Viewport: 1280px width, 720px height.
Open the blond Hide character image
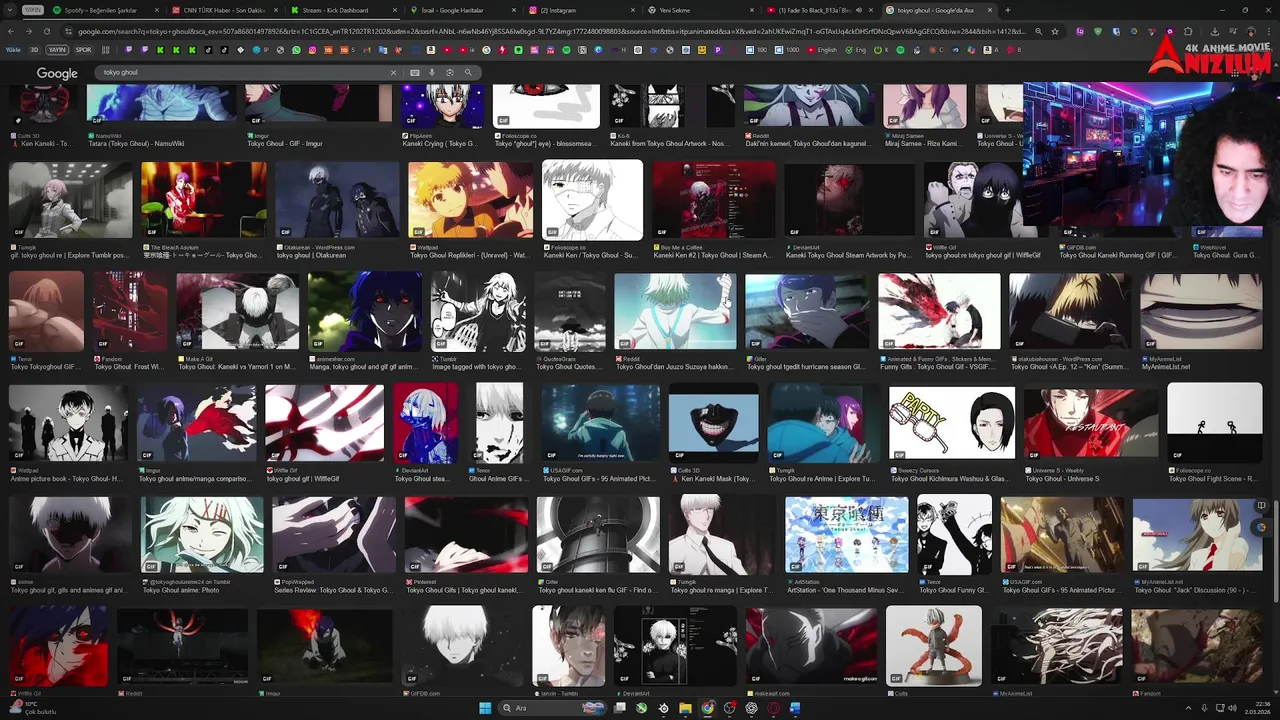click(x=470, y=200)
